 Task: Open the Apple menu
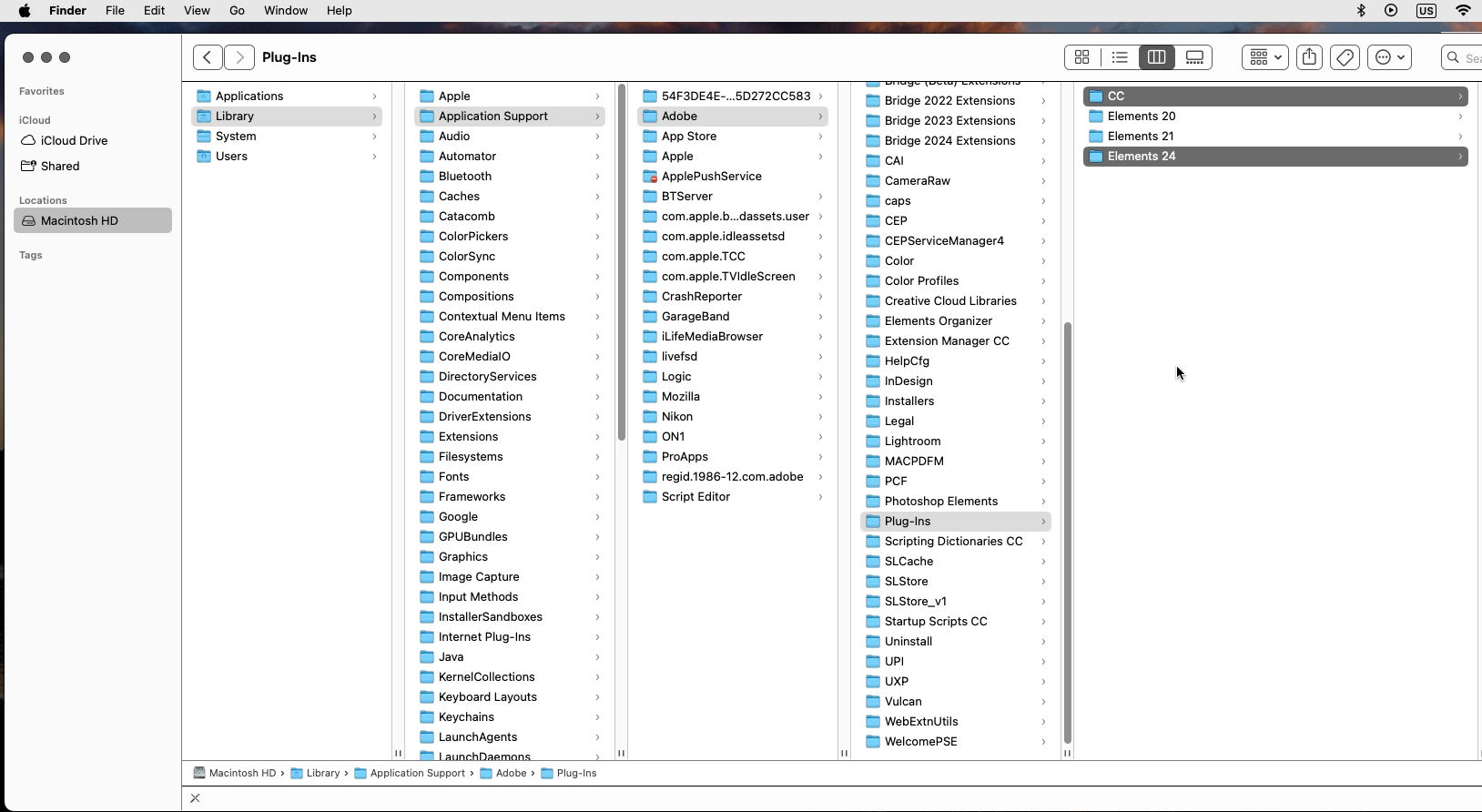(x=25, y=11)
